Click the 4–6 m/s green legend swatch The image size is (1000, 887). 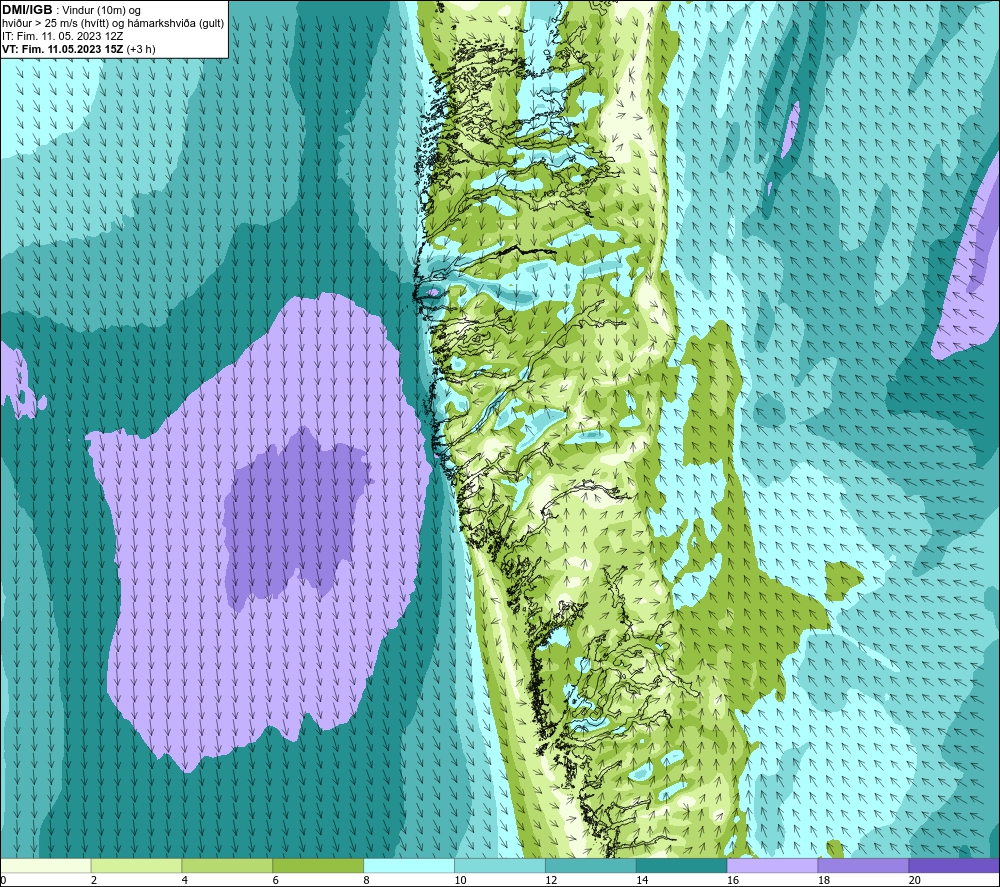[227, 865]
